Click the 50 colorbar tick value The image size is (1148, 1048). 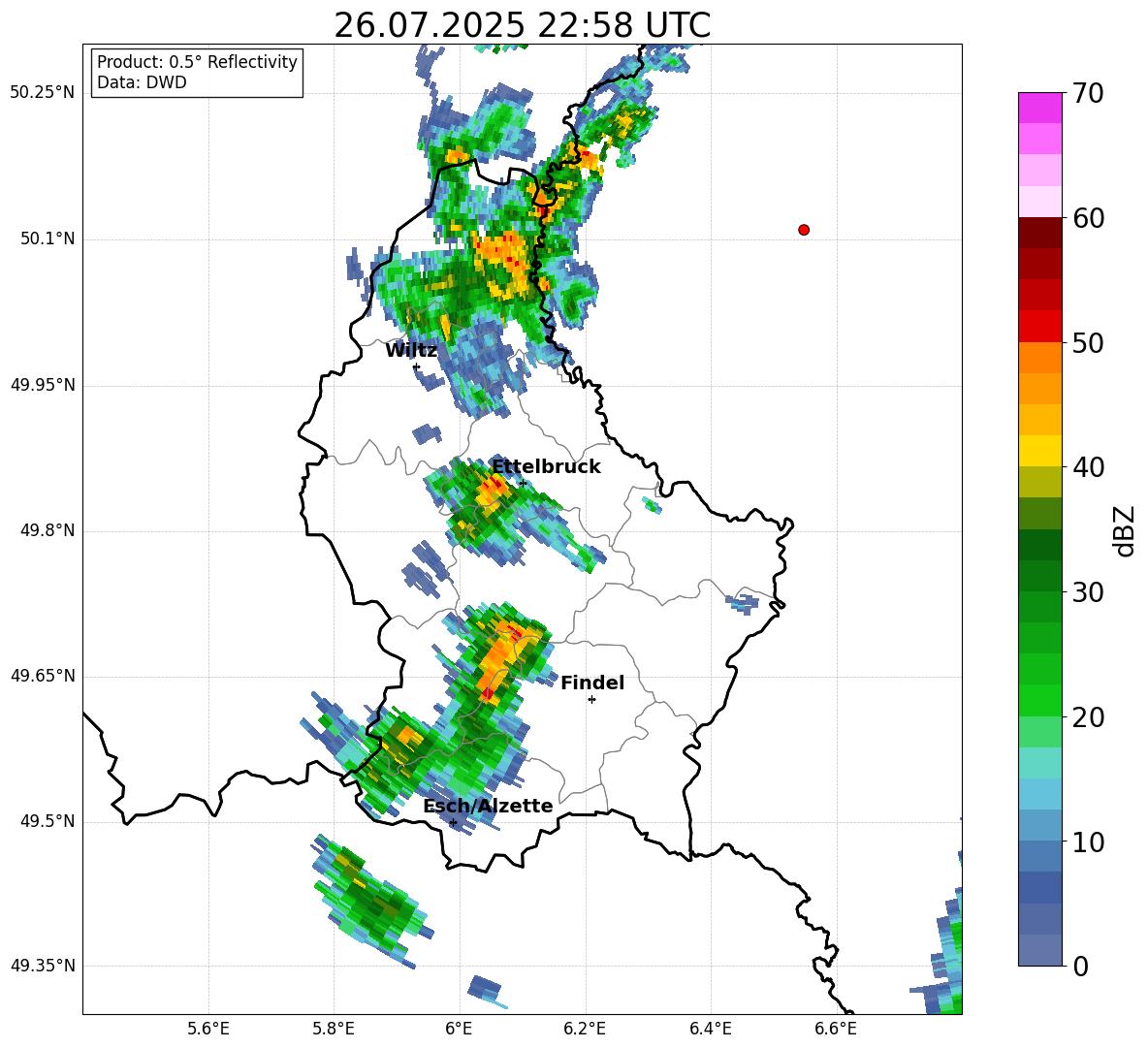(1088, 342)
